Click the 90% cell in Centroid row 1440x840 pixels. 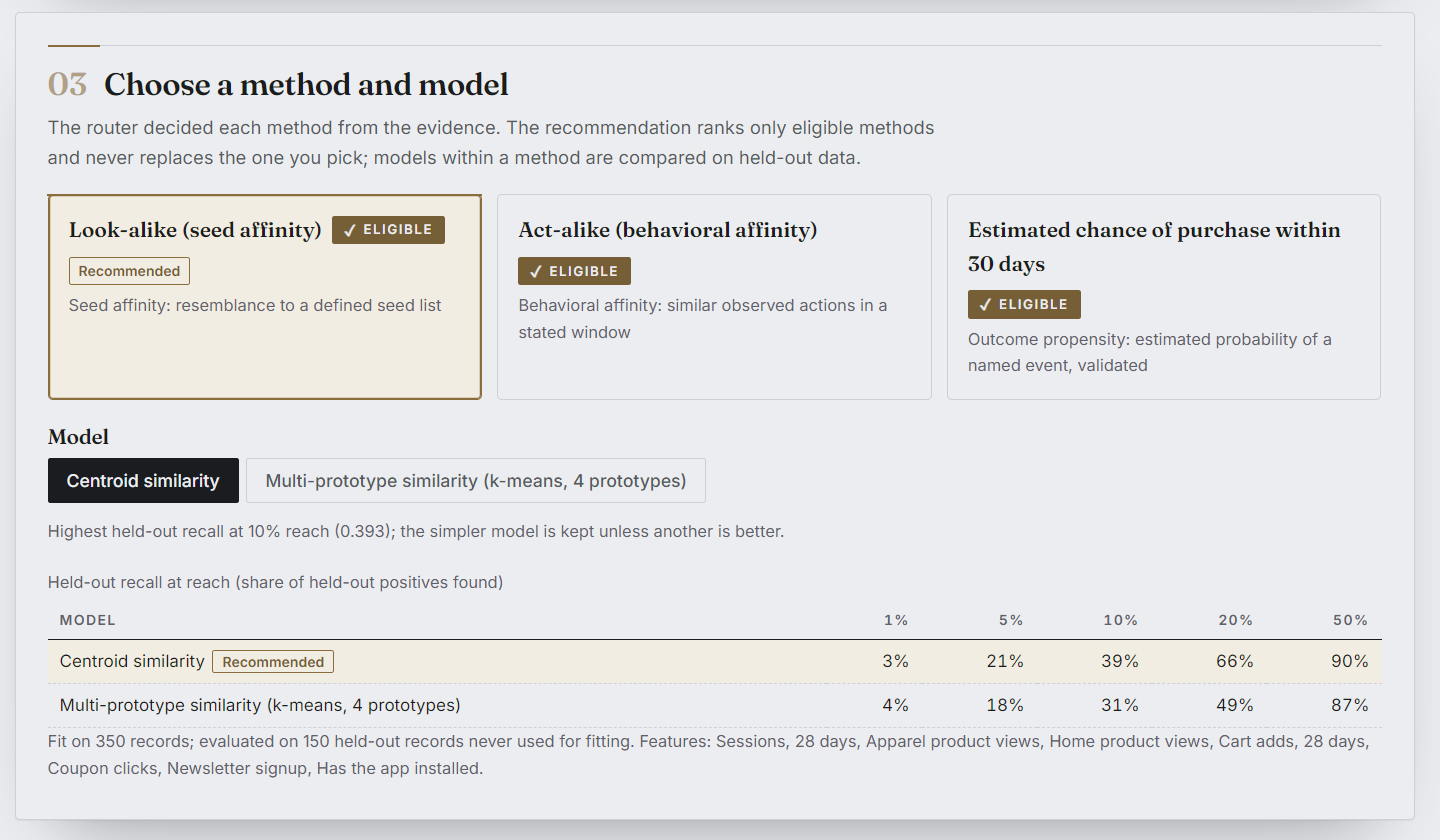(x=1350, y=661)
